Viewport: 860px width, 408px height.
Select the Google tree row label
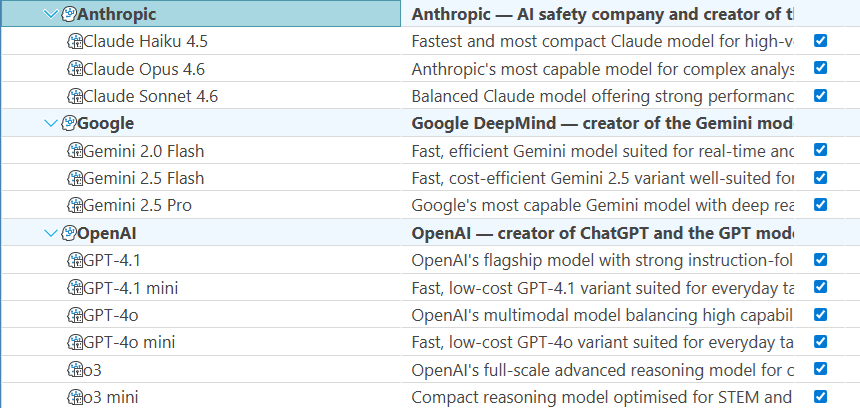105,123
